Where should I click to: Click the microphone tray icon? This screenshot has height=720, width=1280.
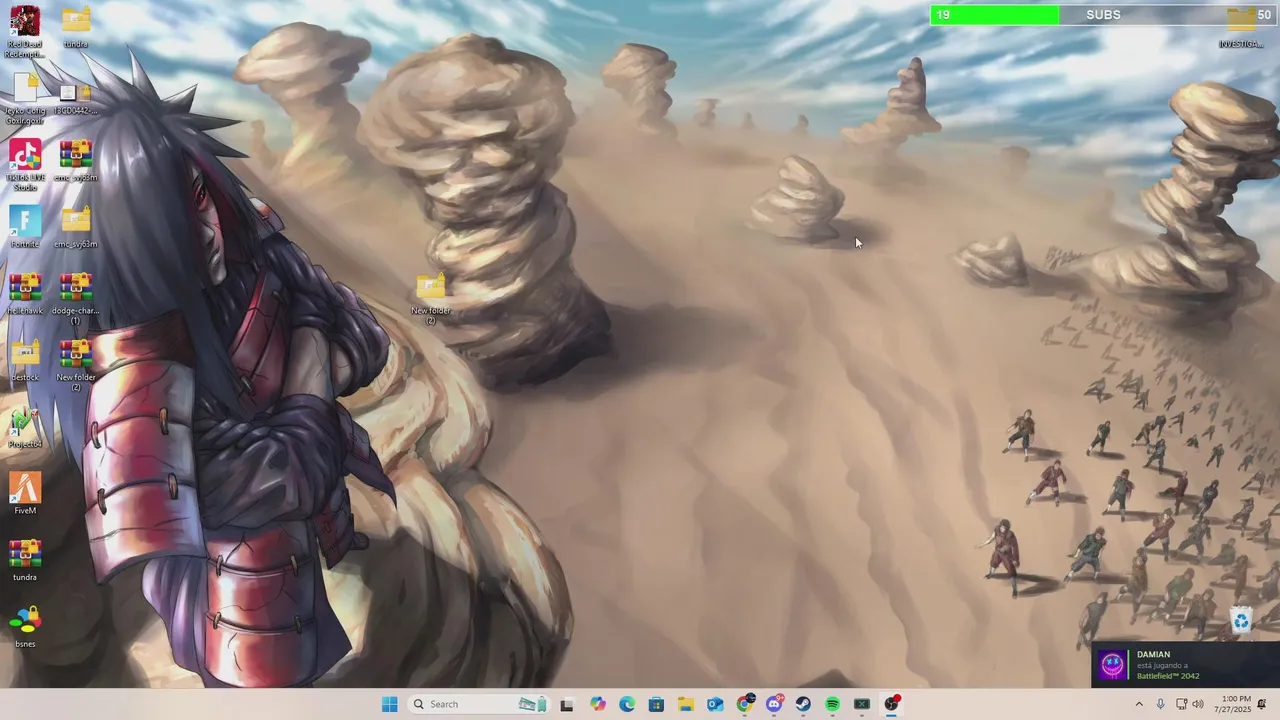pyautogui.click(x=1161, y=704)
